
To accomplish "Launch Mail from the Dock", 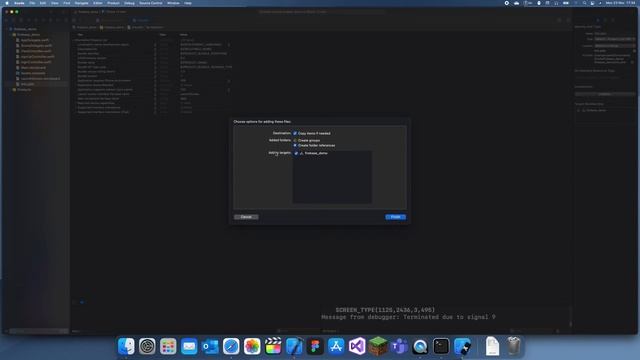I will [x=189, y=347].
